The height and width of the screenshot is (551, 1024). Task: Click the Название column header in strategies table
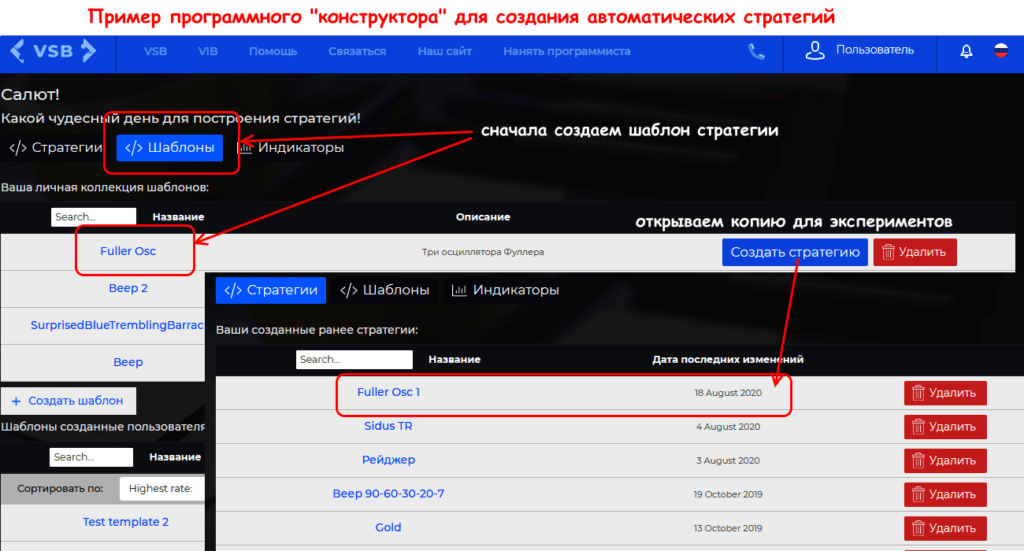pos(455,360)
